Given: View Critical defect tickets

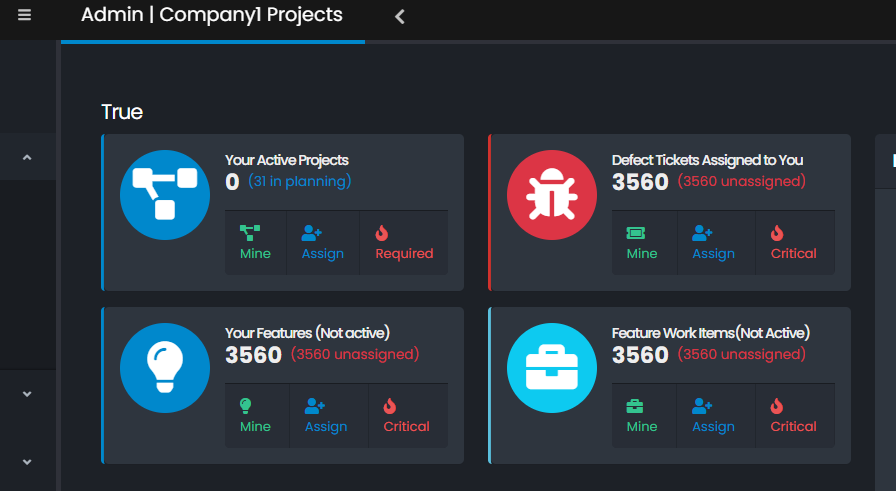Looking at the screenshot, I should click(x=793, y=243).
